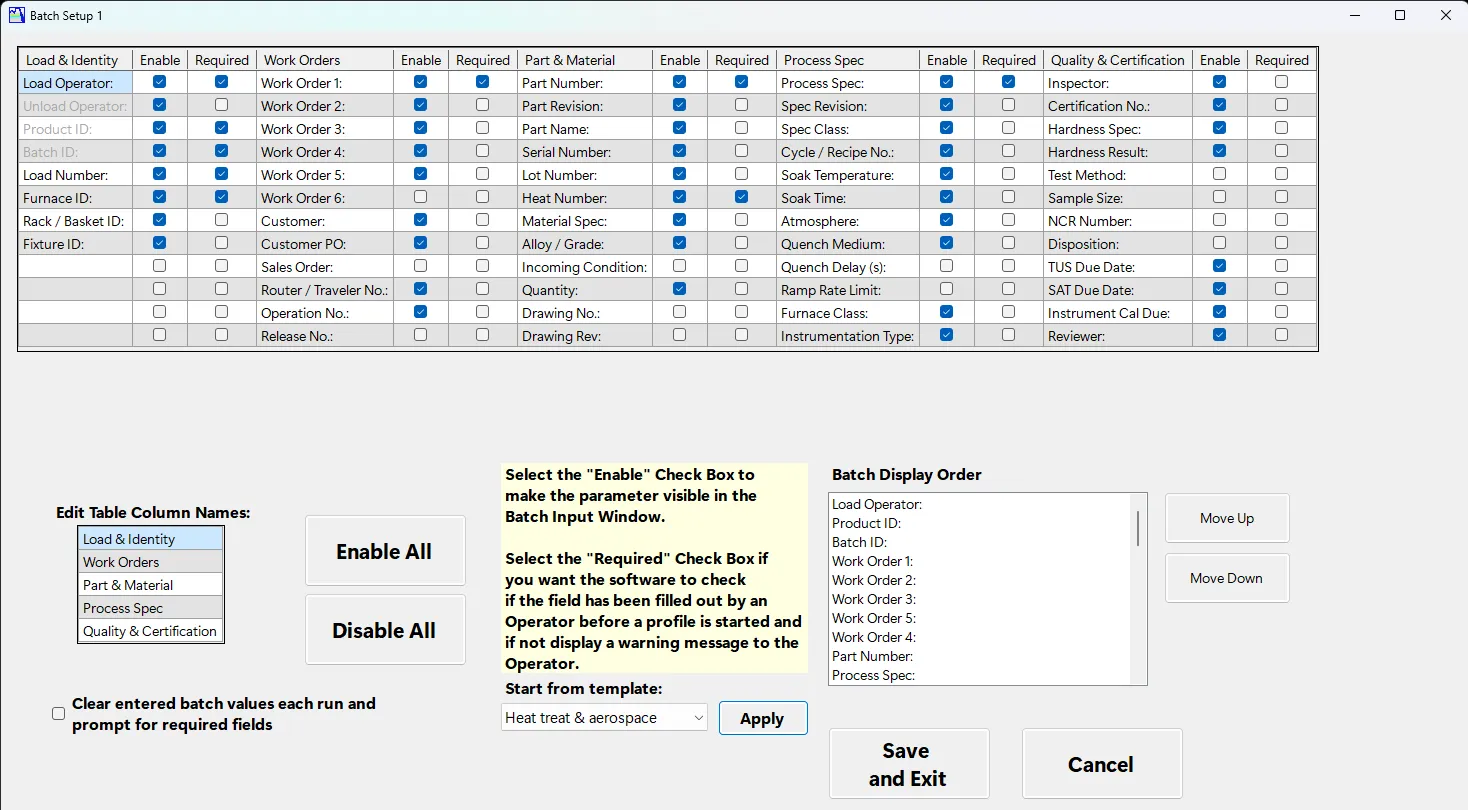
Task: Toggle Enable checkbox for NCR Number
Action: [x=1219, y=220]
